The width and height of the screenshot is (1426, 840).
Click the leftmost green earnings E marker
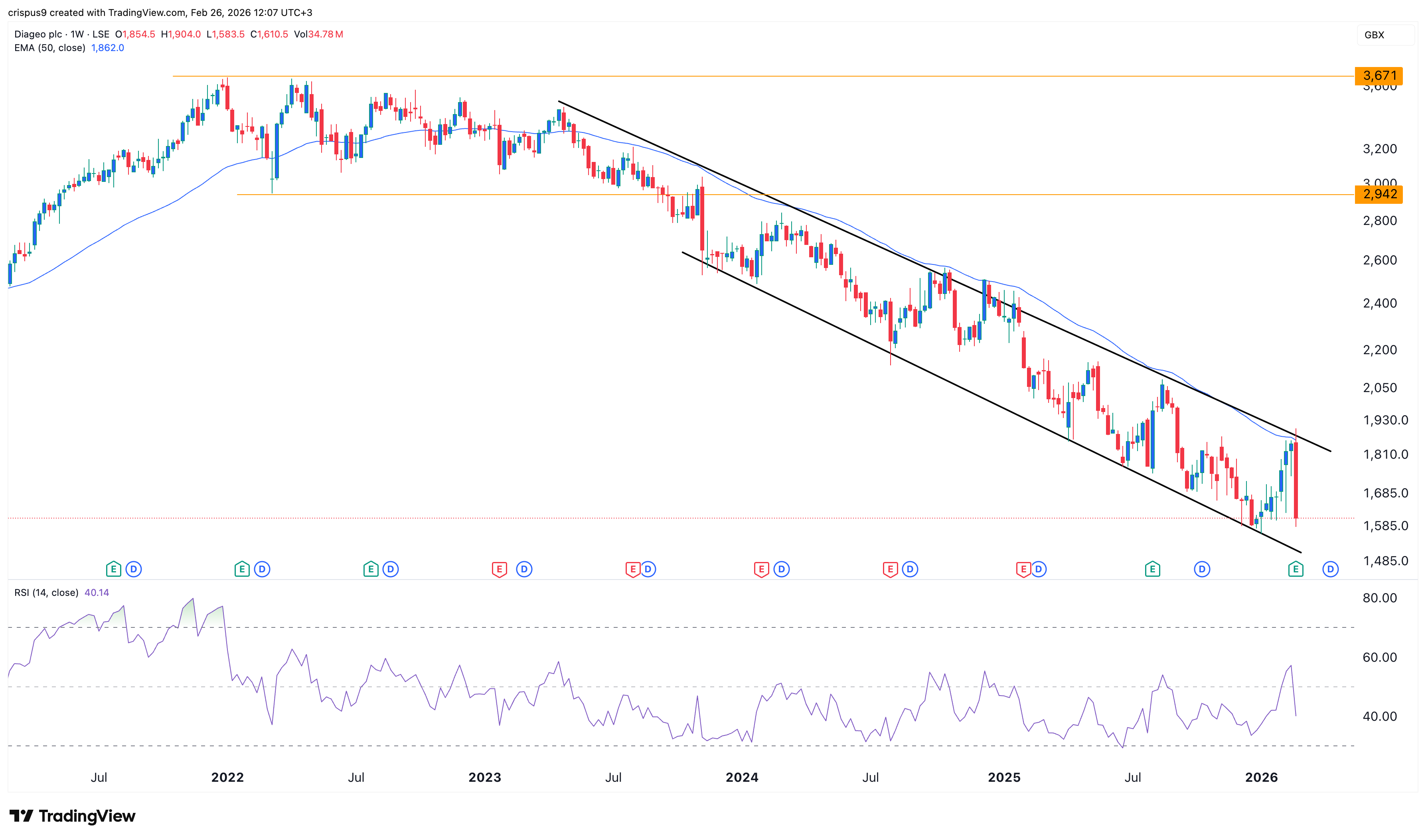click(113, 569)
